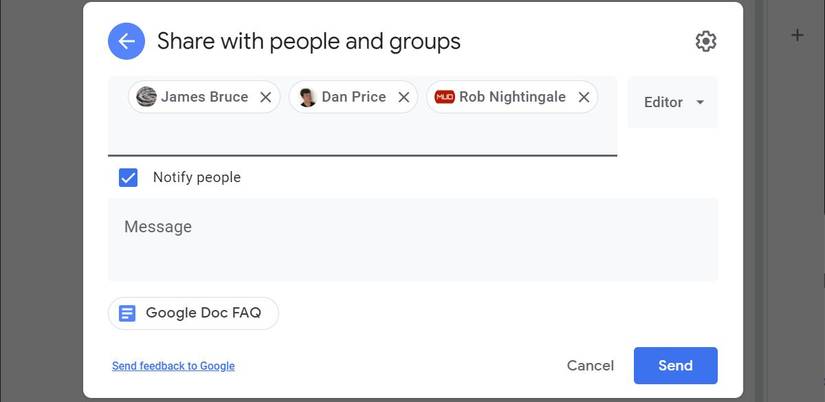Viewport: 825px width, 402px height.
Task: Click the Send button
Action: tap(675, 366)
